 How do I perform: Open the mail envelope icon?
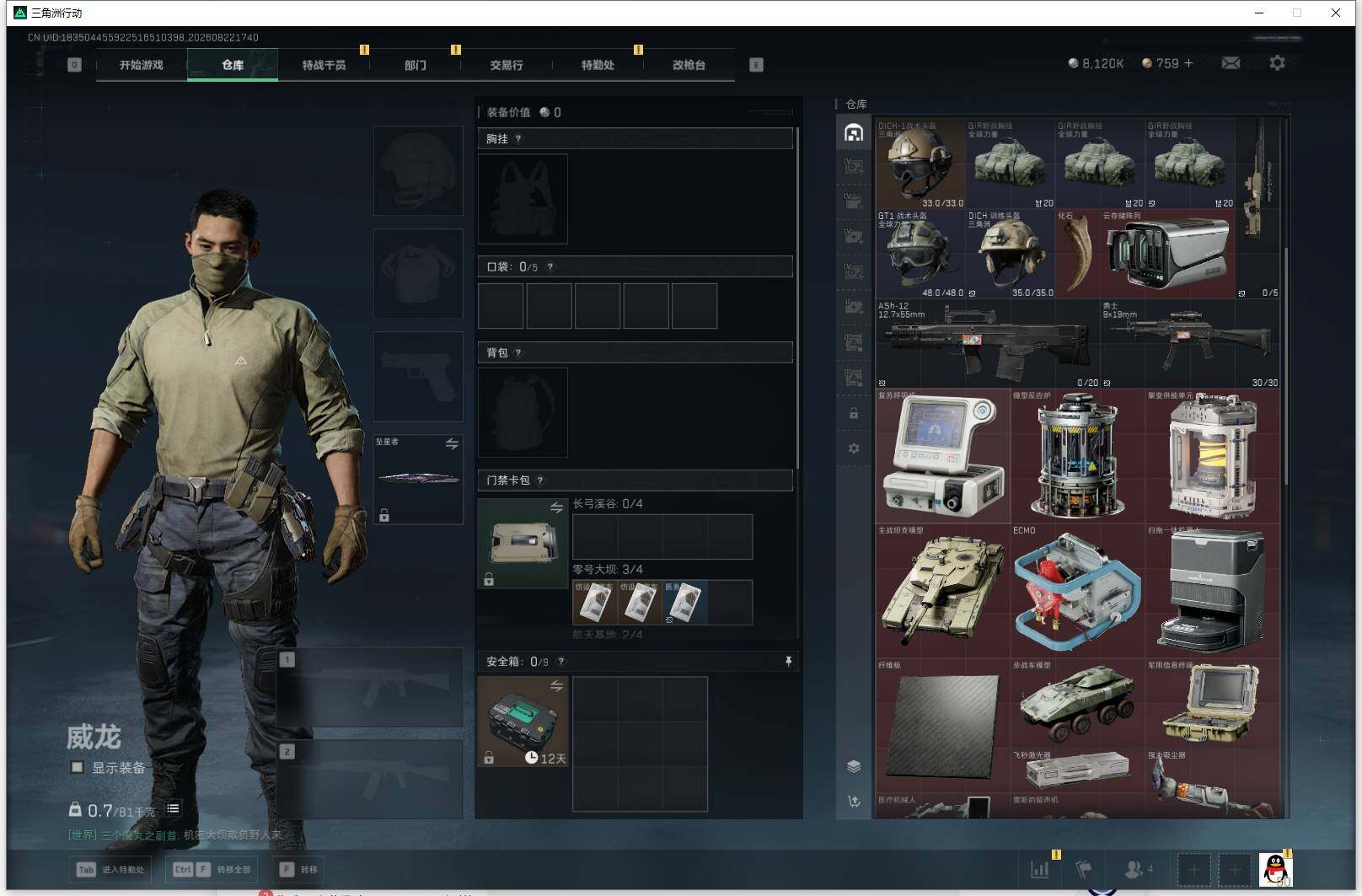[1231, 63]
